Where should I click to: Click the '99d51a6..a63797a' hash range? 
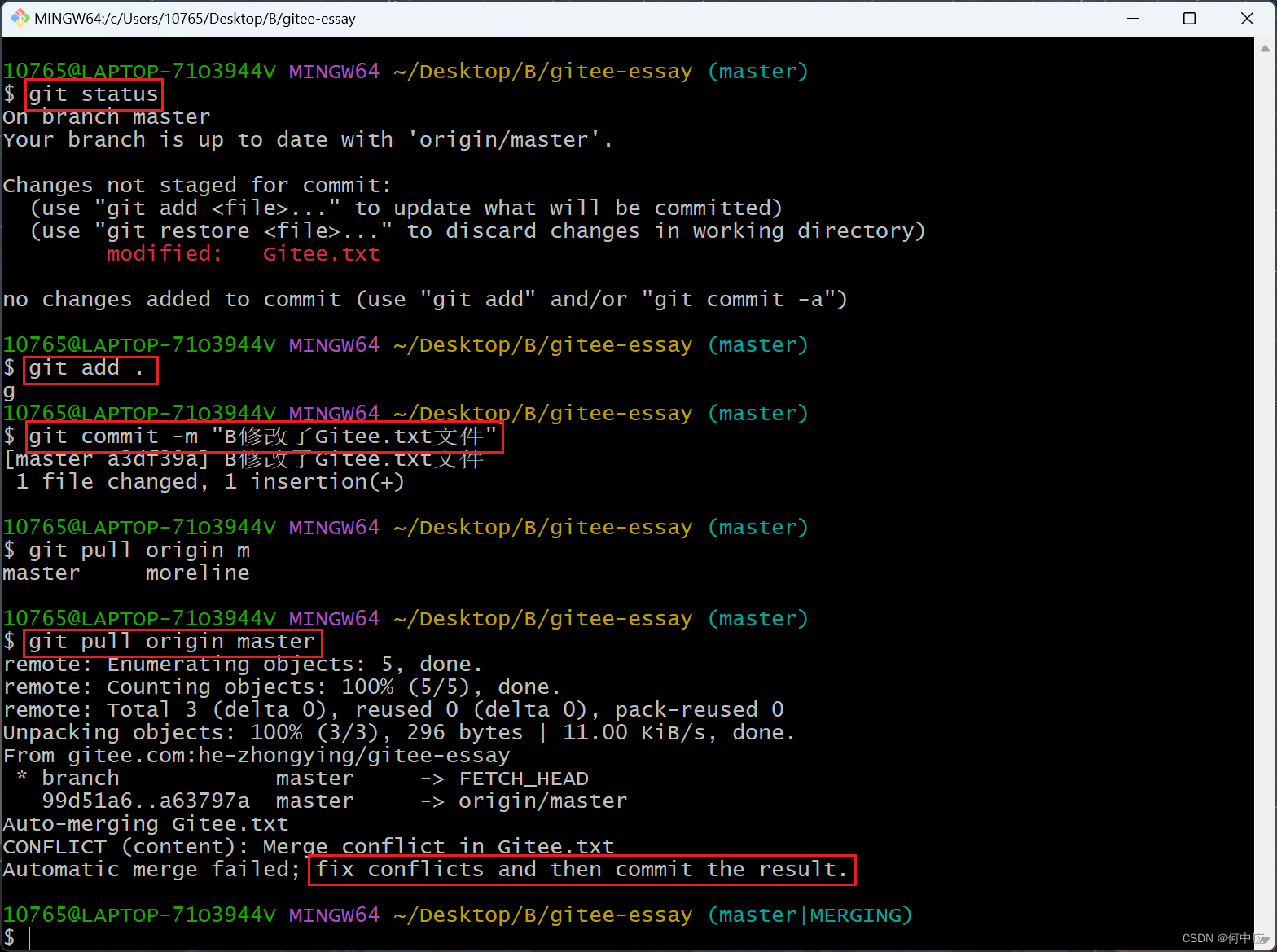[146, 801]
